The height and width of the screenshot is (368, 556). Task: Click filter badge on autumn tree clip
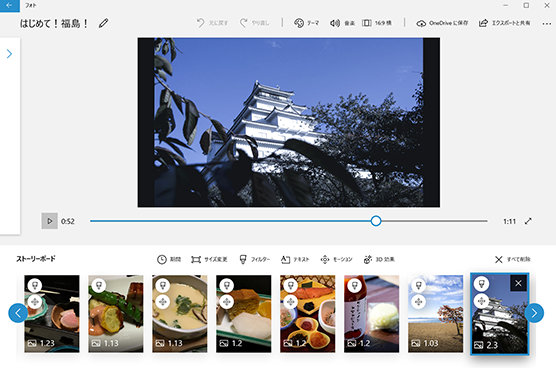tap(418, 285)
